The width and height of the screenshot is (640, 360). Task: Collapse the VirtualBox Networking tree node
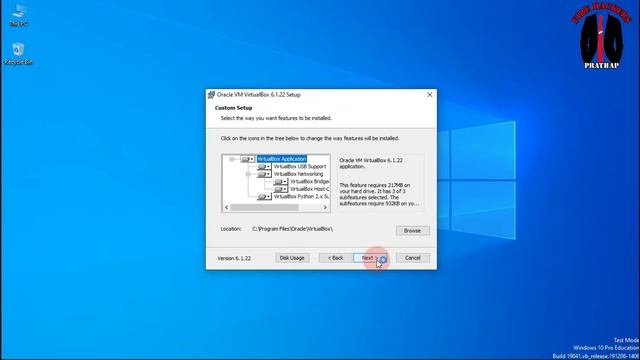point(248,174)
